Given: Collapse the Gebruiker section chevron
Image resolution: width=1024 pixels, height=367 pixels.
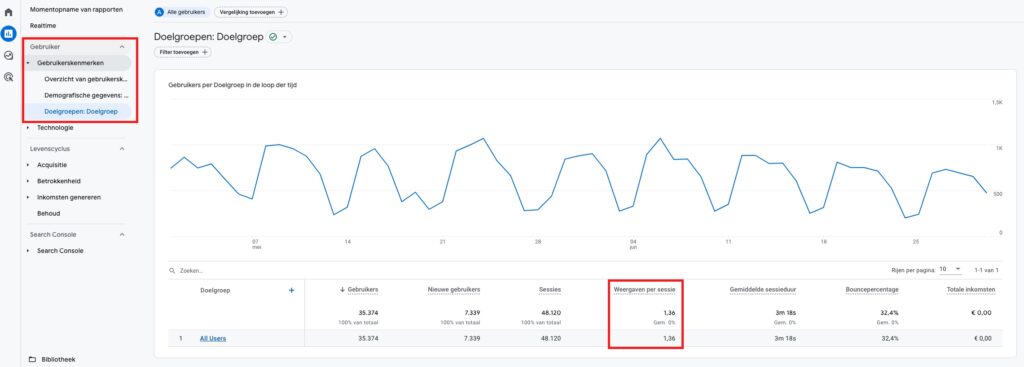Looking at the screenshot, I should point(122,47).
